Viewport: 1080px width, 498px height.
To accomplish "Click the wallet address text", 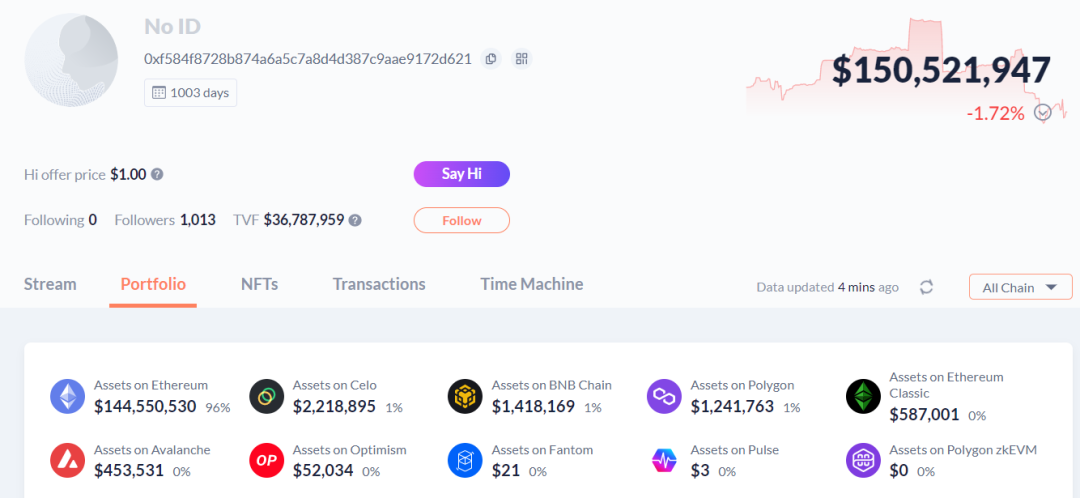I will click(308, 59).
